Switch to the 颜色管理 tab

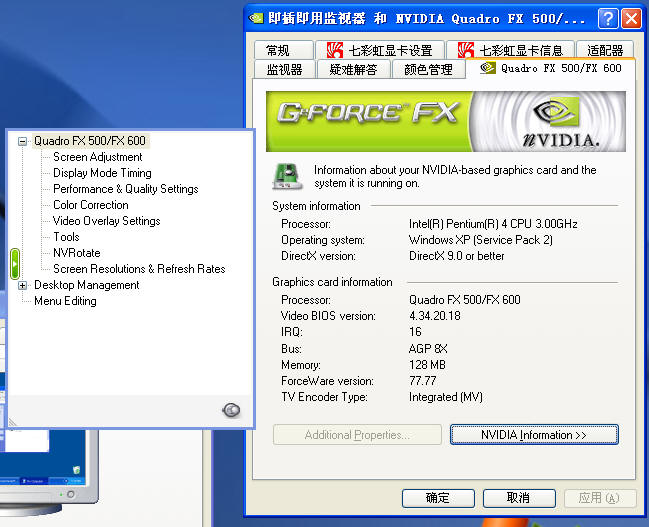click(428, 69)
